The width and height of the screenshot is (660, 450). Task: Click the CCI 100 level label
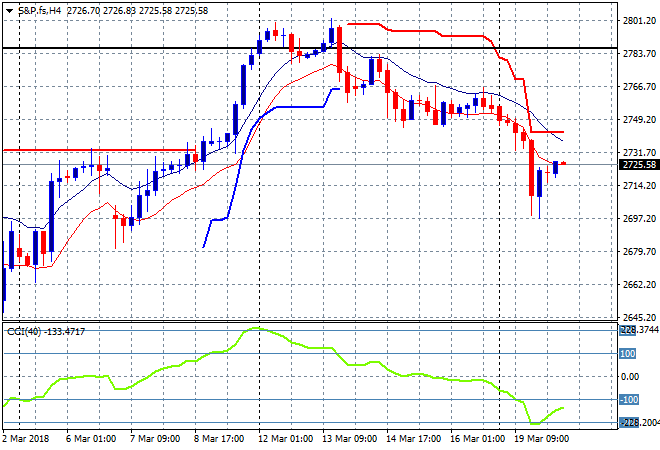point(627,354)
